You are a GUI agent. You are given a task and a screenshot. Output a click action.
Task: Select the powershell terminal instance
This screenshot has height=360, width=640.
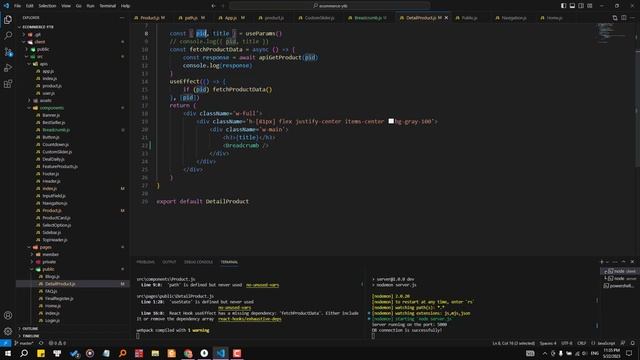click(619, 286)
